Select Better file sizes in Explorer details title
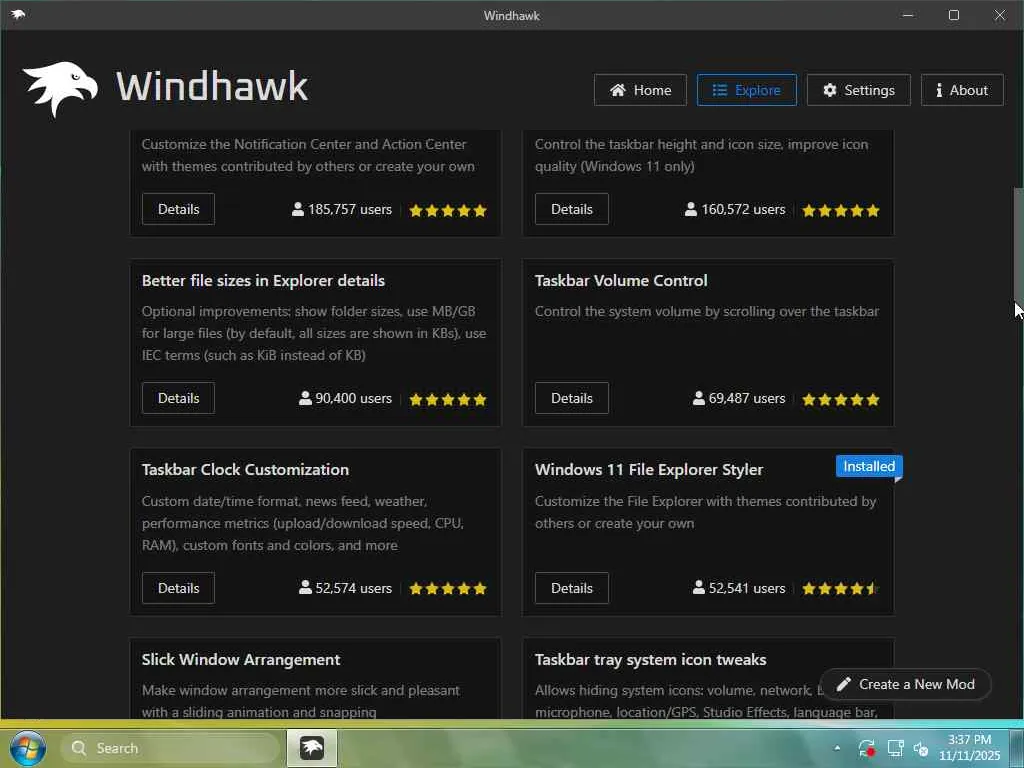1024x768 pixels. tap(263, 281)
